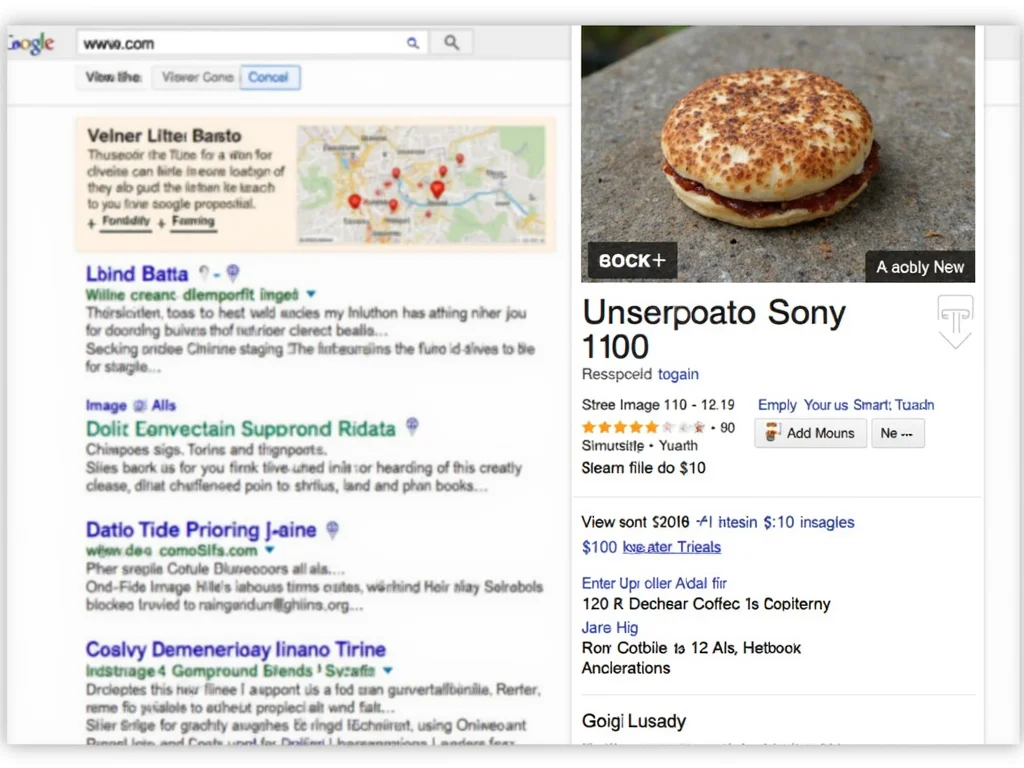Select the Concel tab
The image size is (1024, 768).
click(x=269, y=77)
